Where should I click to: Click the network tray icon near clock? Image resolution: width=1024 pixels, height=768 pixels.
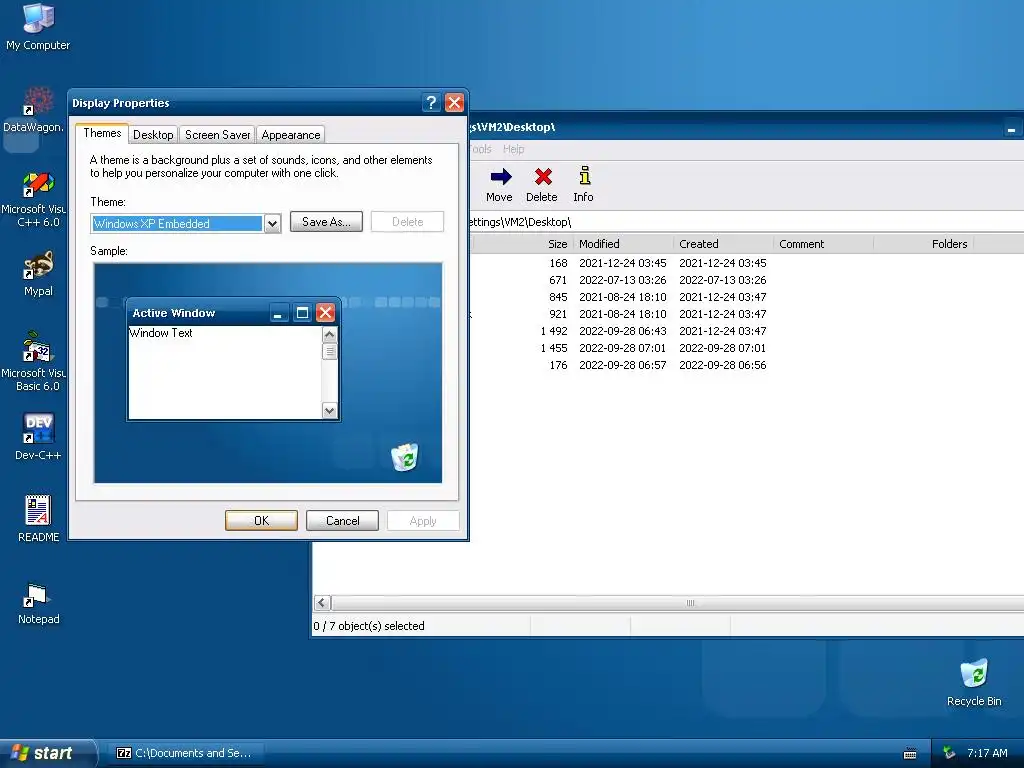pyautogui.click(x=949, y=753)
